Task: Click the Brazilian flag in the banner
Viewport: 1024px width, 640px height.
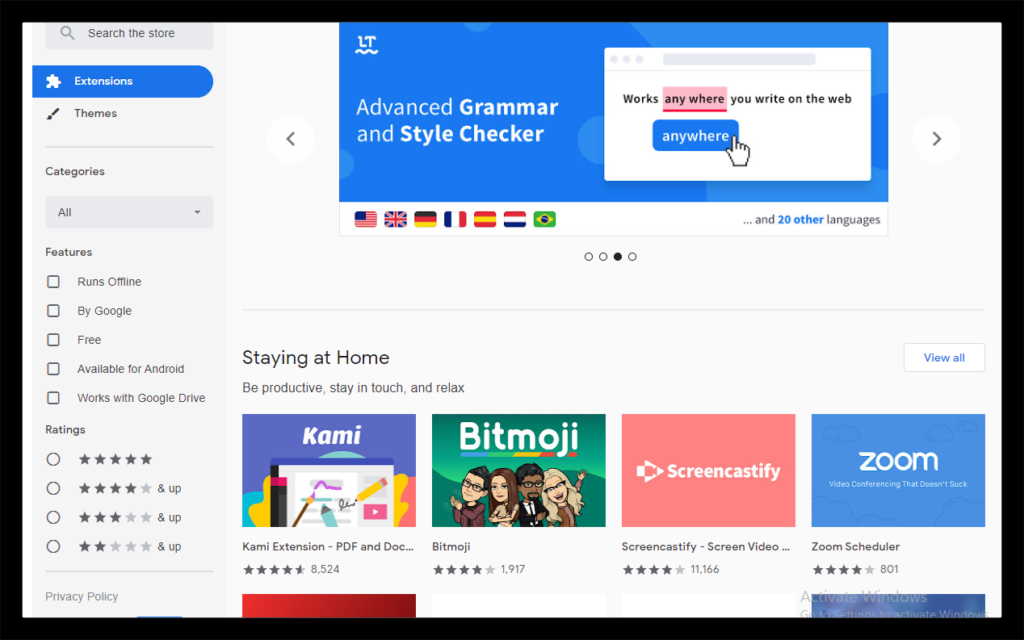Action: 544,218
